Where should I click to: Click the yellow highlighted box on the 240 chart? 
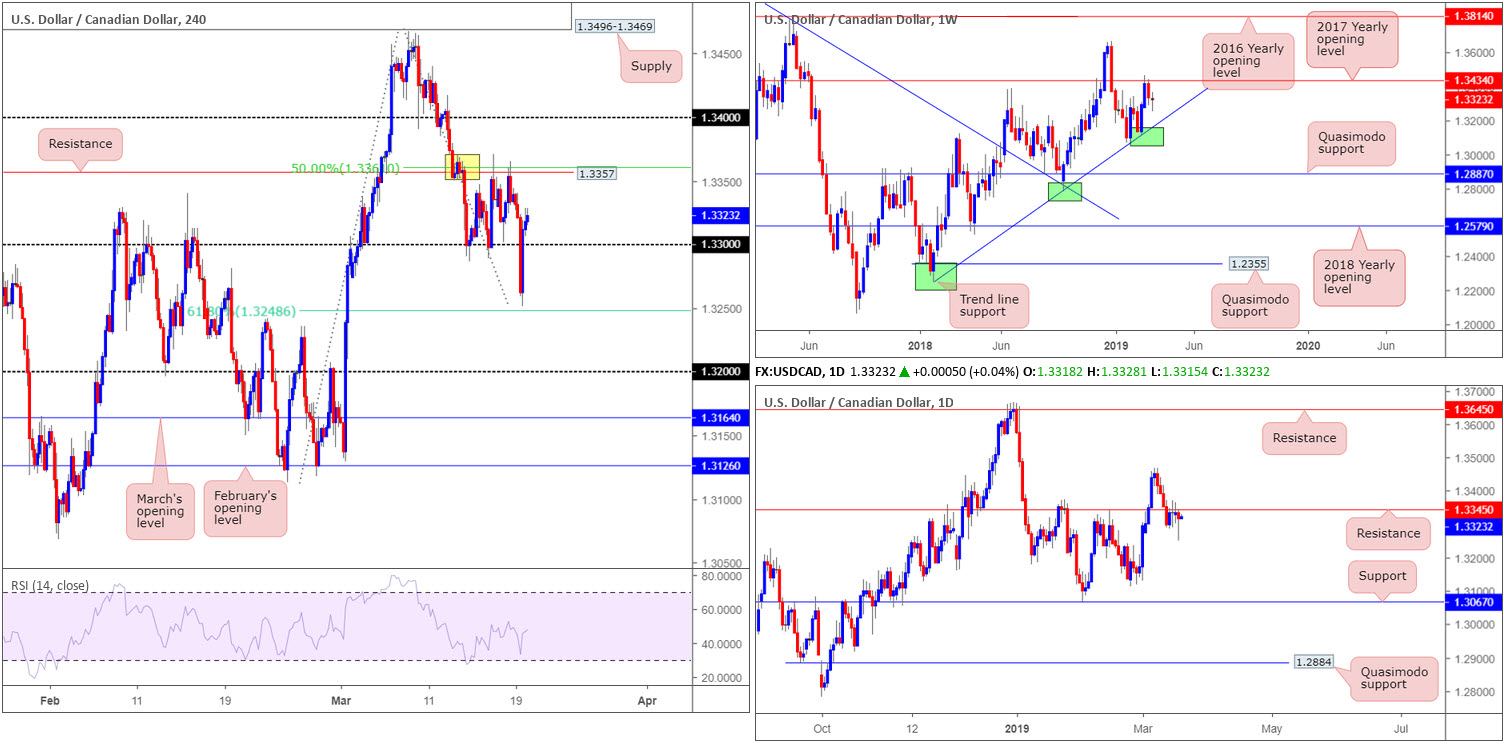tap(462, 166)
